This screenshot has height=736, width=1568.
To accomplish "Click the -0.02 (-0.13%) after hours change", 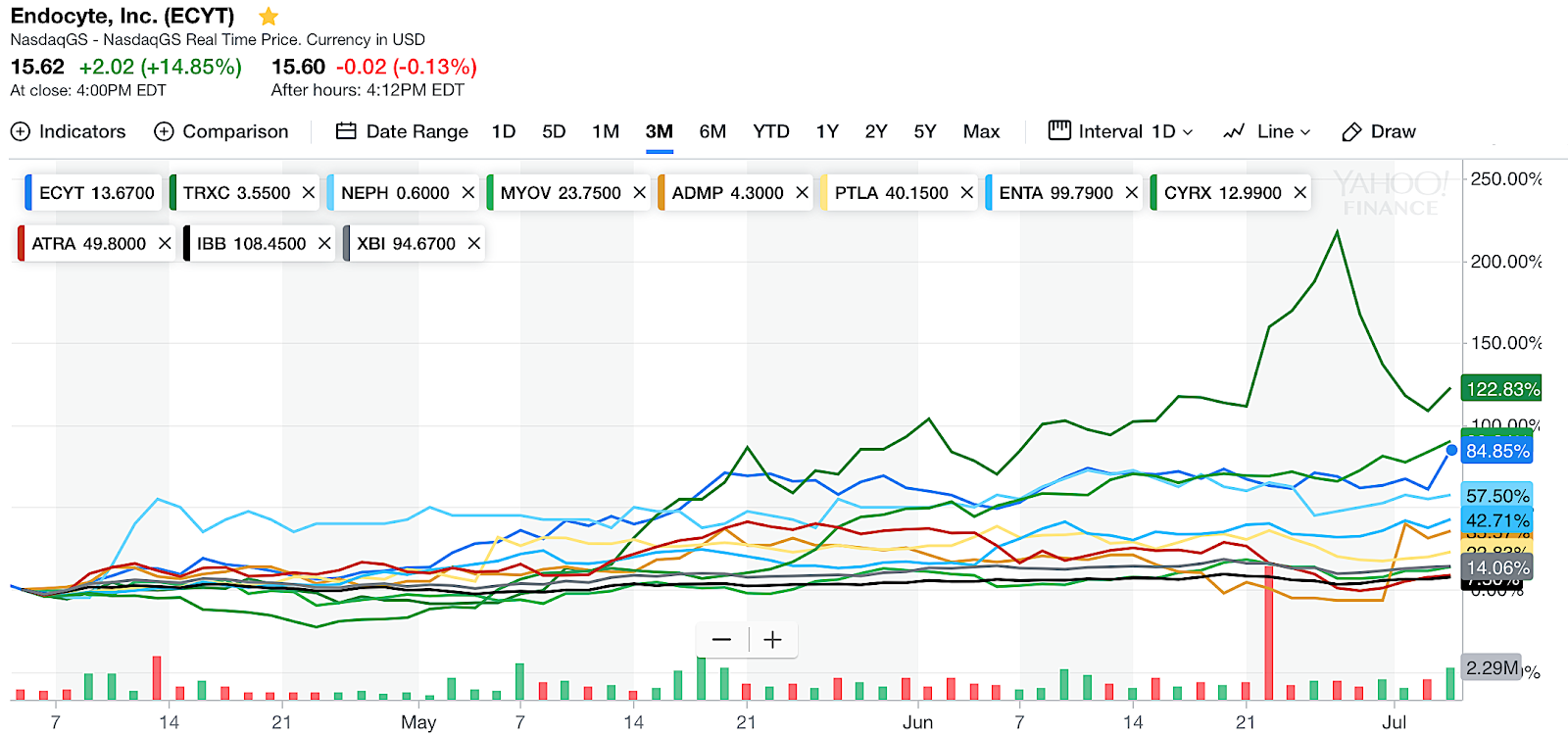I will [x=407, y=67].
